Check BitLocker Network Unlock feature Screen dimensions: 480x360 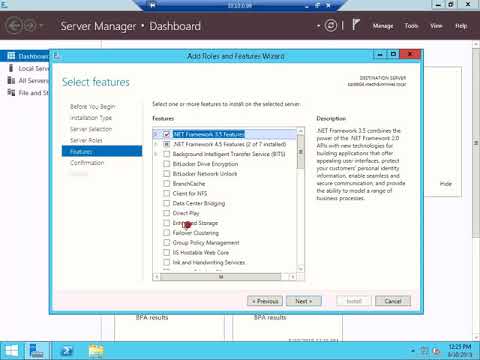(167, 174)
